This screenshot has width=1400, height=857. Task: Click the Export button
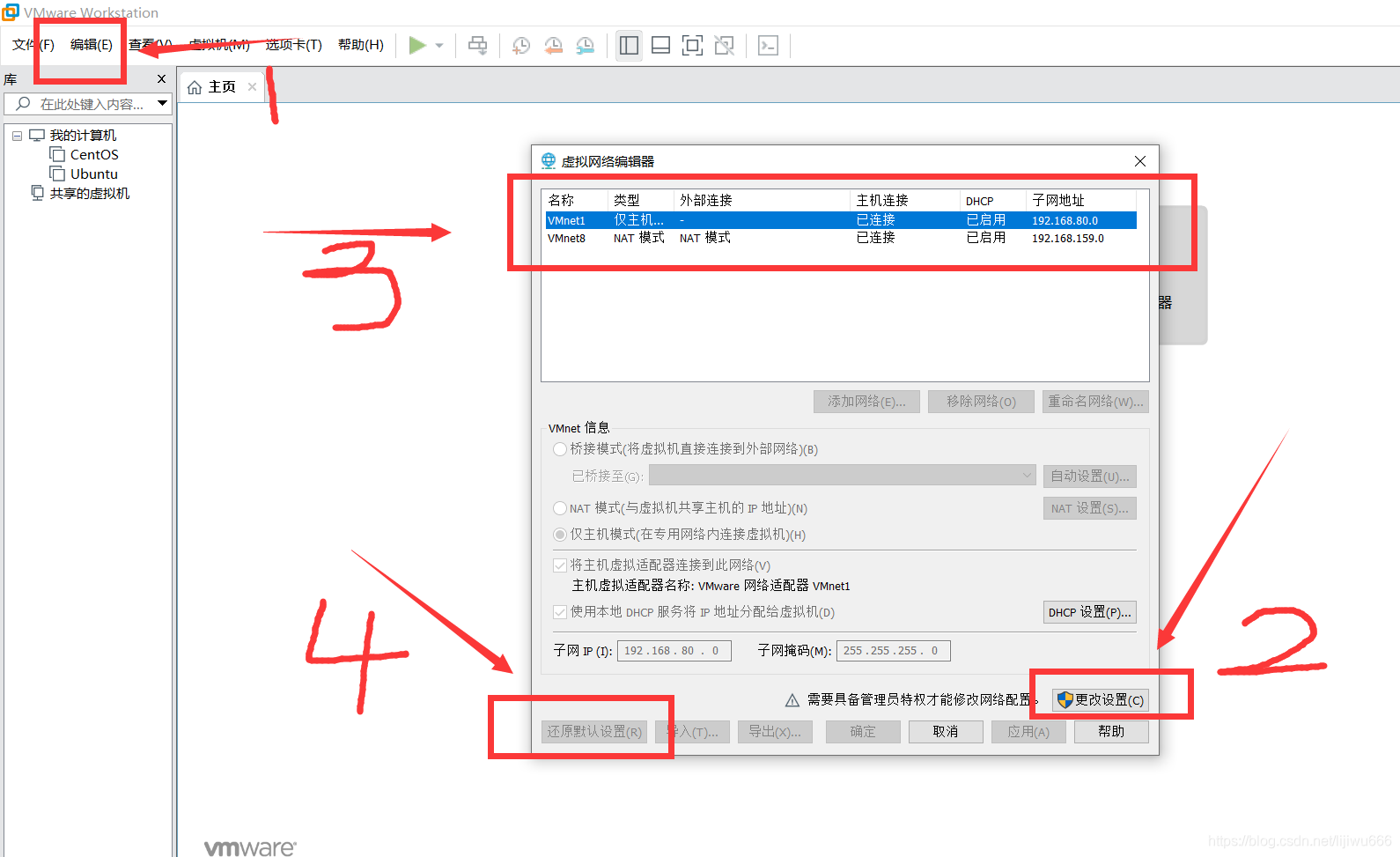click(x=775, y=732)
